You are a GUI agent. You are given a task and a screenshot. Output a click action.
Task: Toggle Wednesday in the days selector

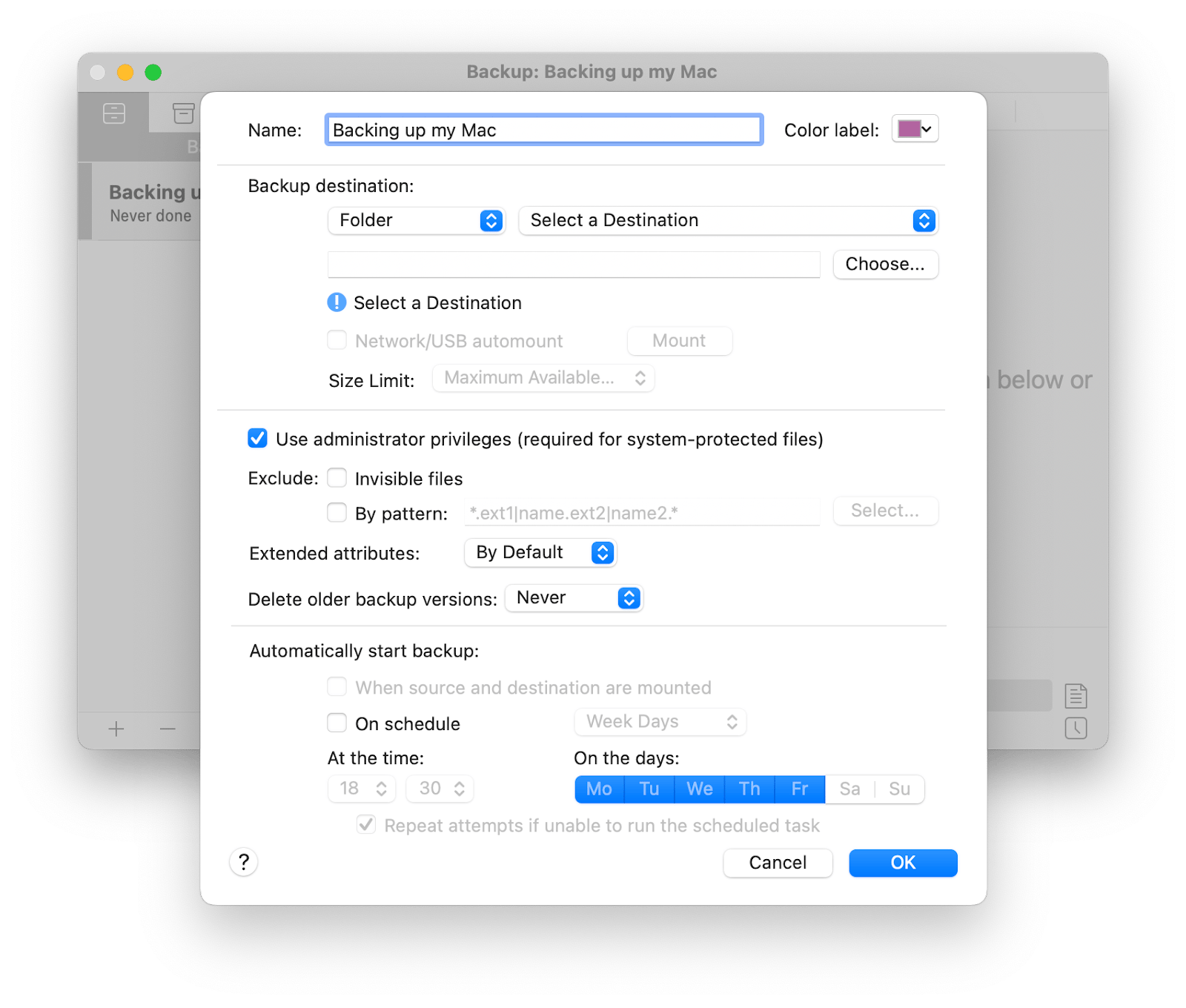point(700,789)
